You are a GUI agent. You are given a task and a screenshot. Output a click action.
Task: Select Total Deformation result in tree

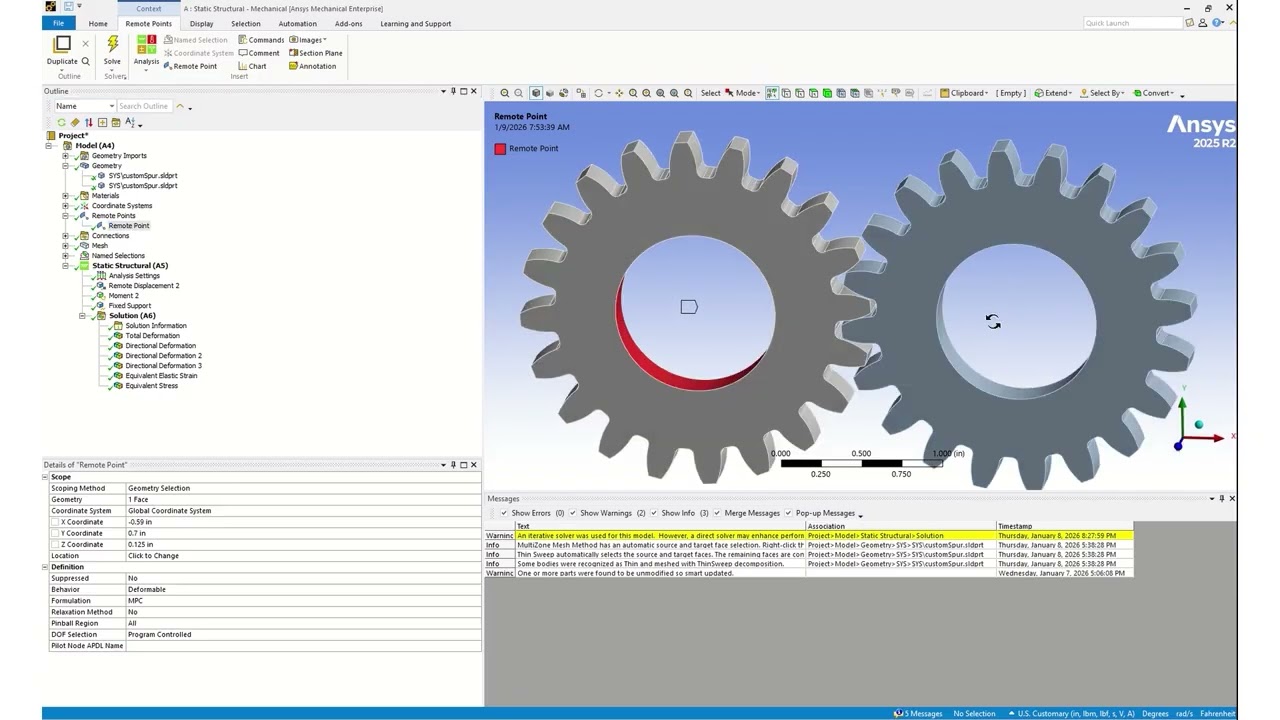pyautogui.click(x=152, y=336)
